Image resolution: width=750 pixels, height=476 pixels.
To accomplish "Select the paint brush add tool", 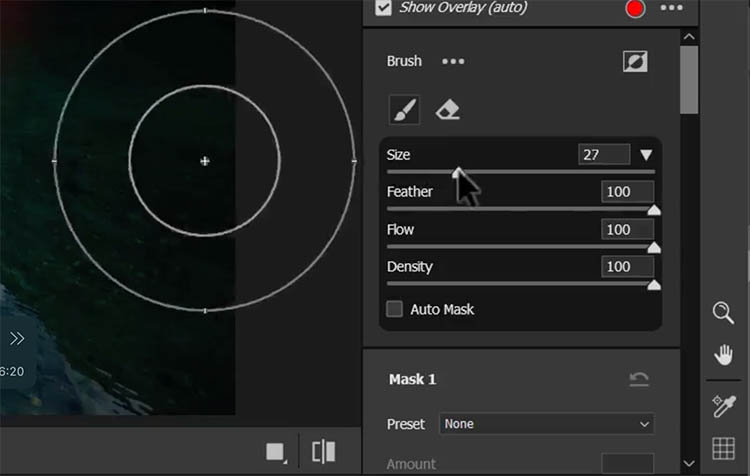I will point(405,110).
